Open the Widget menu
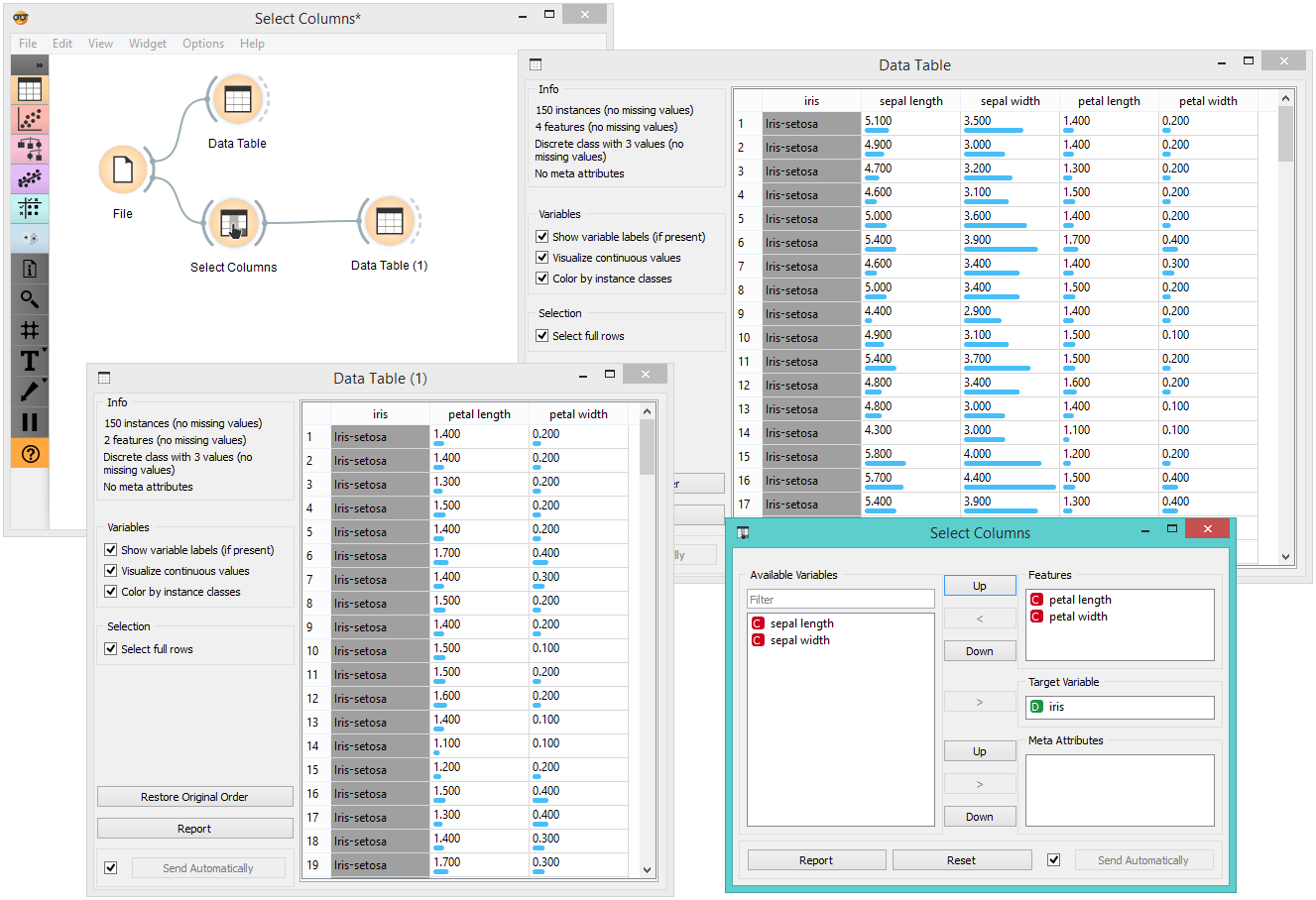 148,43
